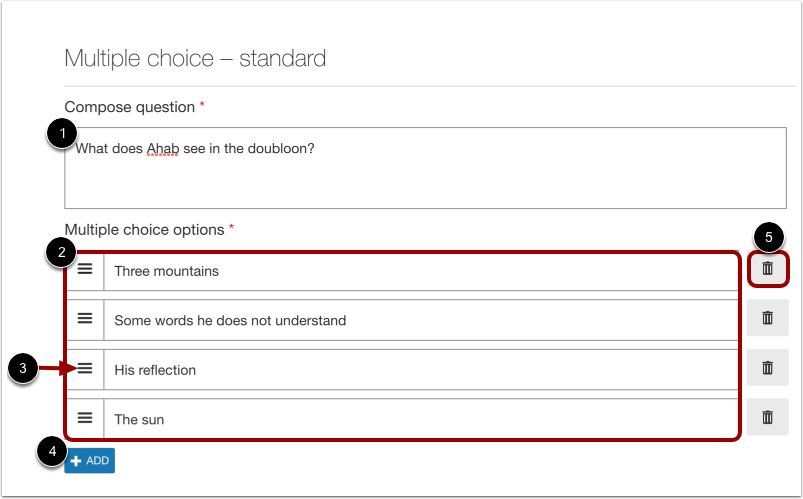
Task: Click the number 4 callout beside ADD
Action: 50,453
